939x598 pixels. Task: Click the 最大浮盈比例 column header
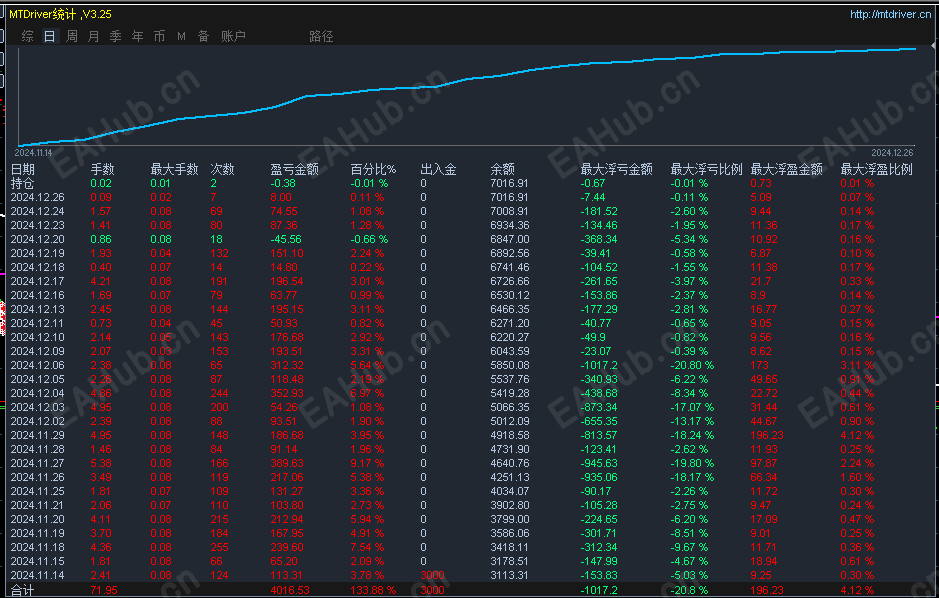pyautogui.click(x=877, y=169)
